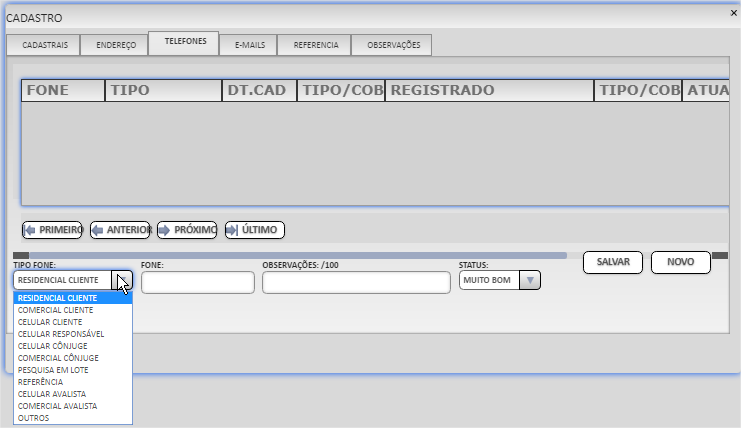Switch to the Cadastrais tab

pyautogui.click(x=44, y=45)
